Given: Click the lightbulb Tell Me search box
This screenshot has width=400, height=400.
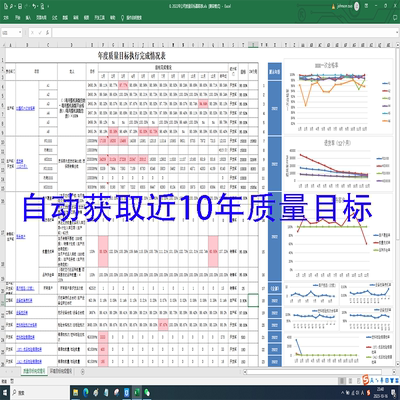Looking at the screenshot, I should [131, 18].
